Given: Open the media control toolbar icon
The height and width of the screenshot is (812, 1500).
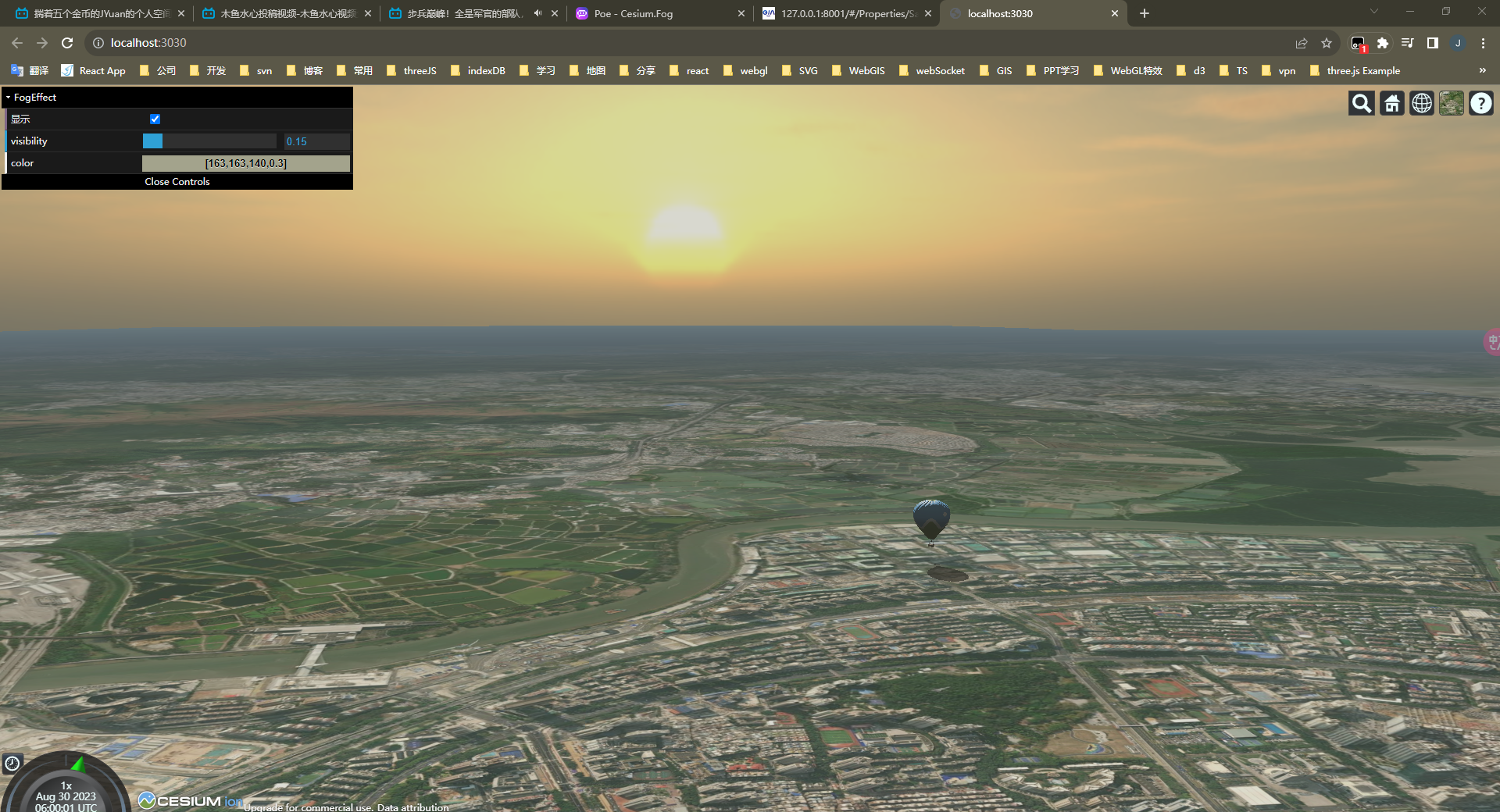Looking at the screenshot, I should tap(1408, 43).
